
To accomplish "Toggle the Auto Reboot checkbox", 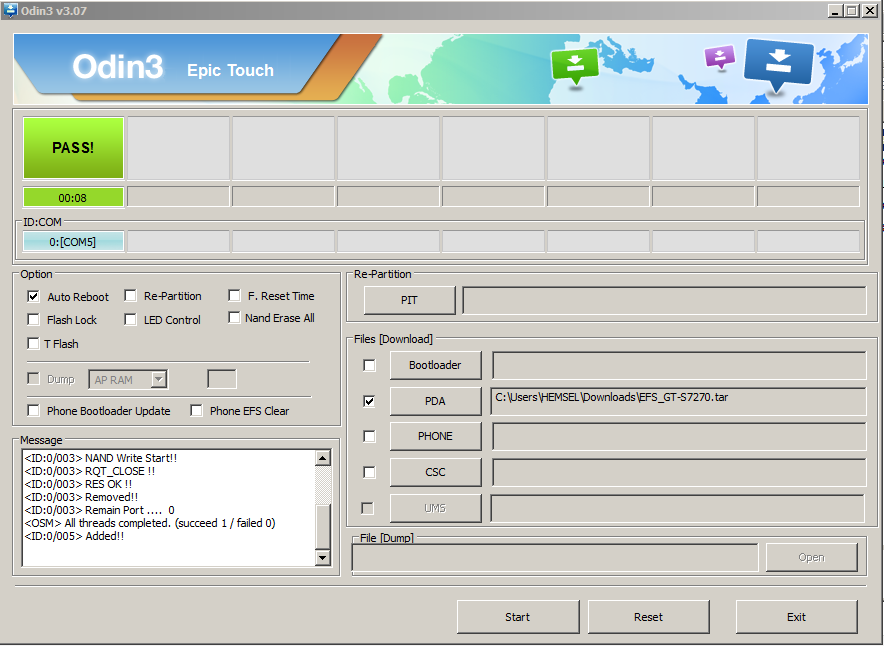I will [33, 296].
